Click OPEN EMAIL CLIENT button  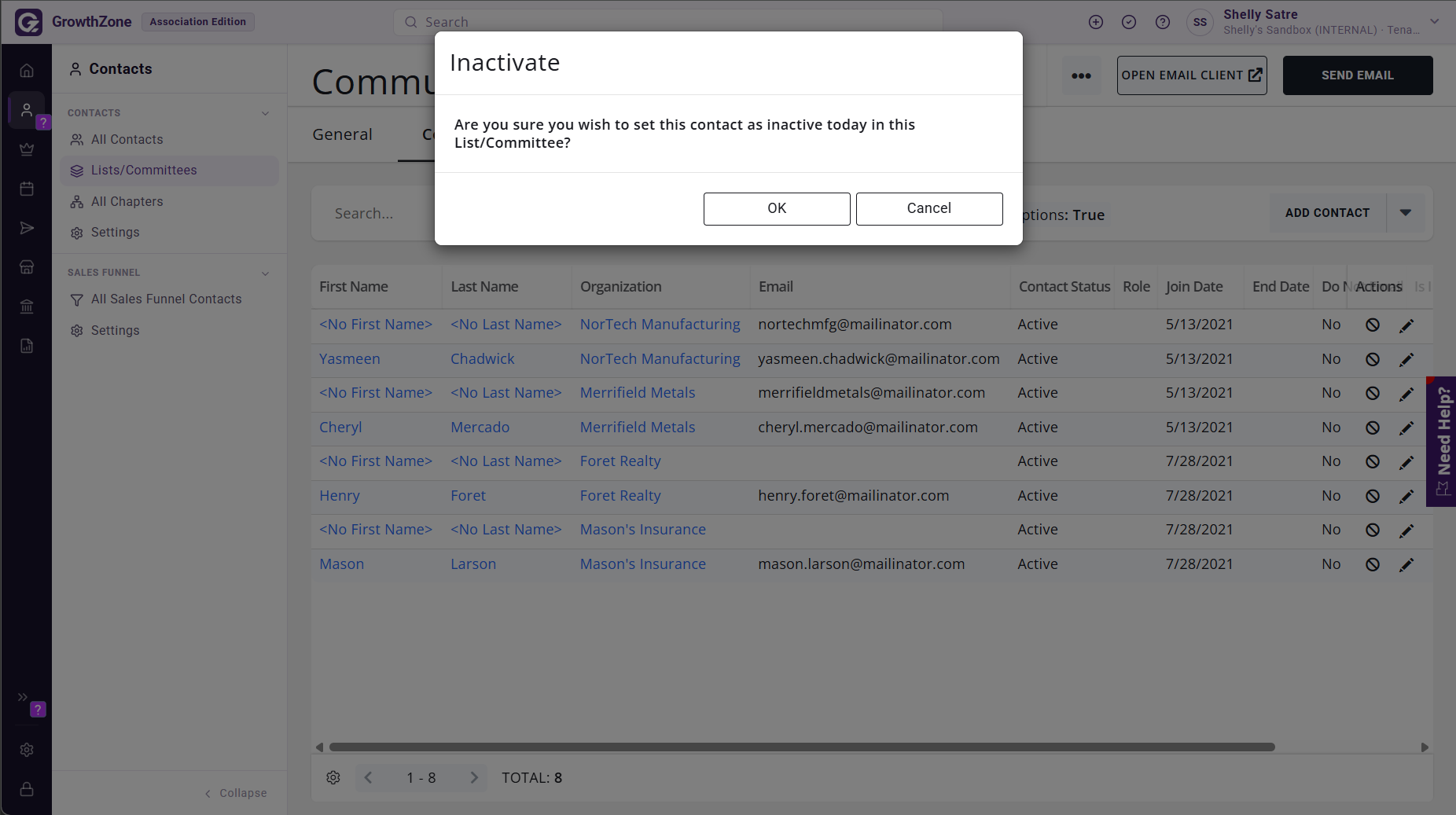pos(1192,75)
